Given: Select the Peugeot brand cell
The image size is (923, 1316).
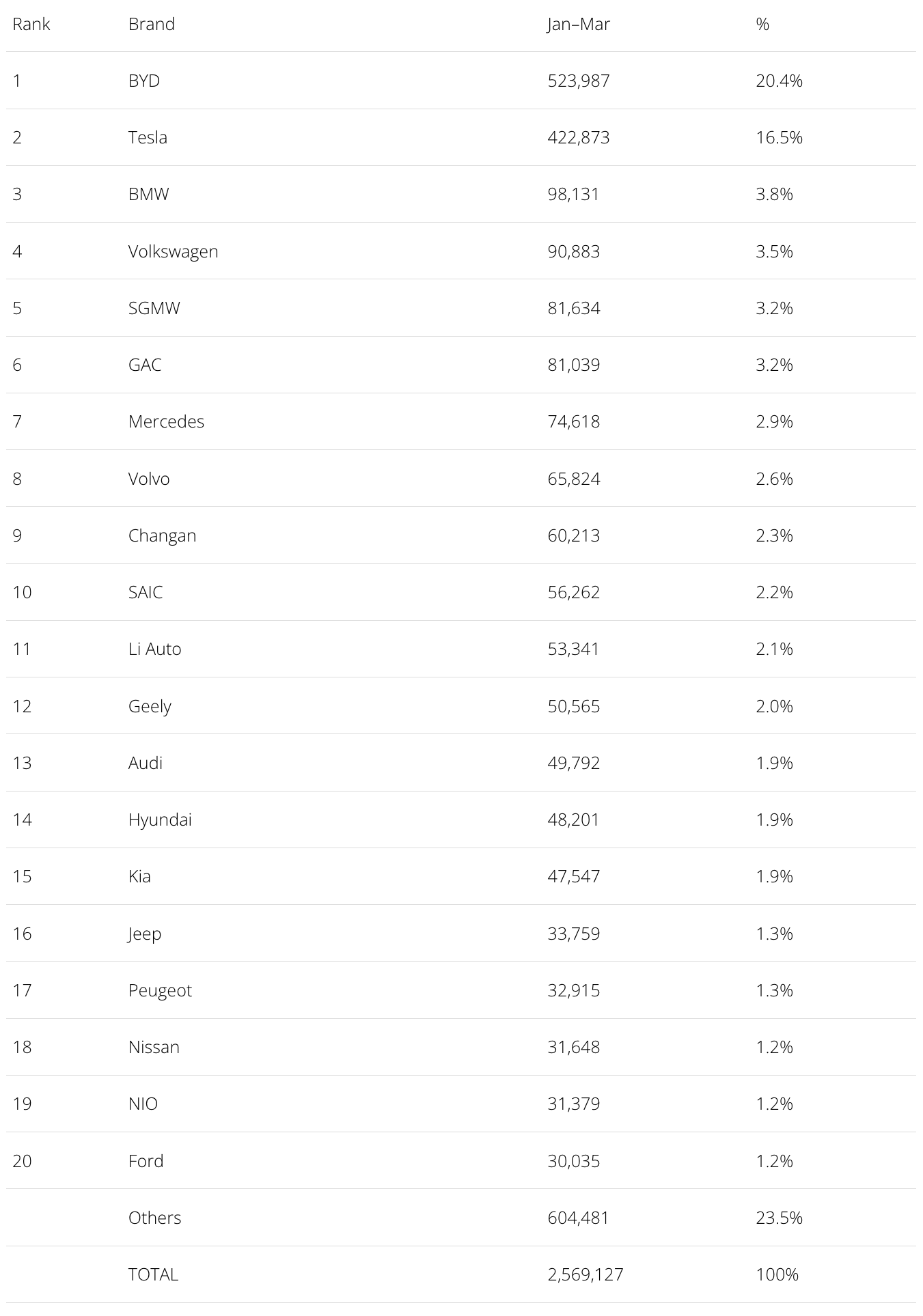Looking at the screenshot, I should pos(160,990).
